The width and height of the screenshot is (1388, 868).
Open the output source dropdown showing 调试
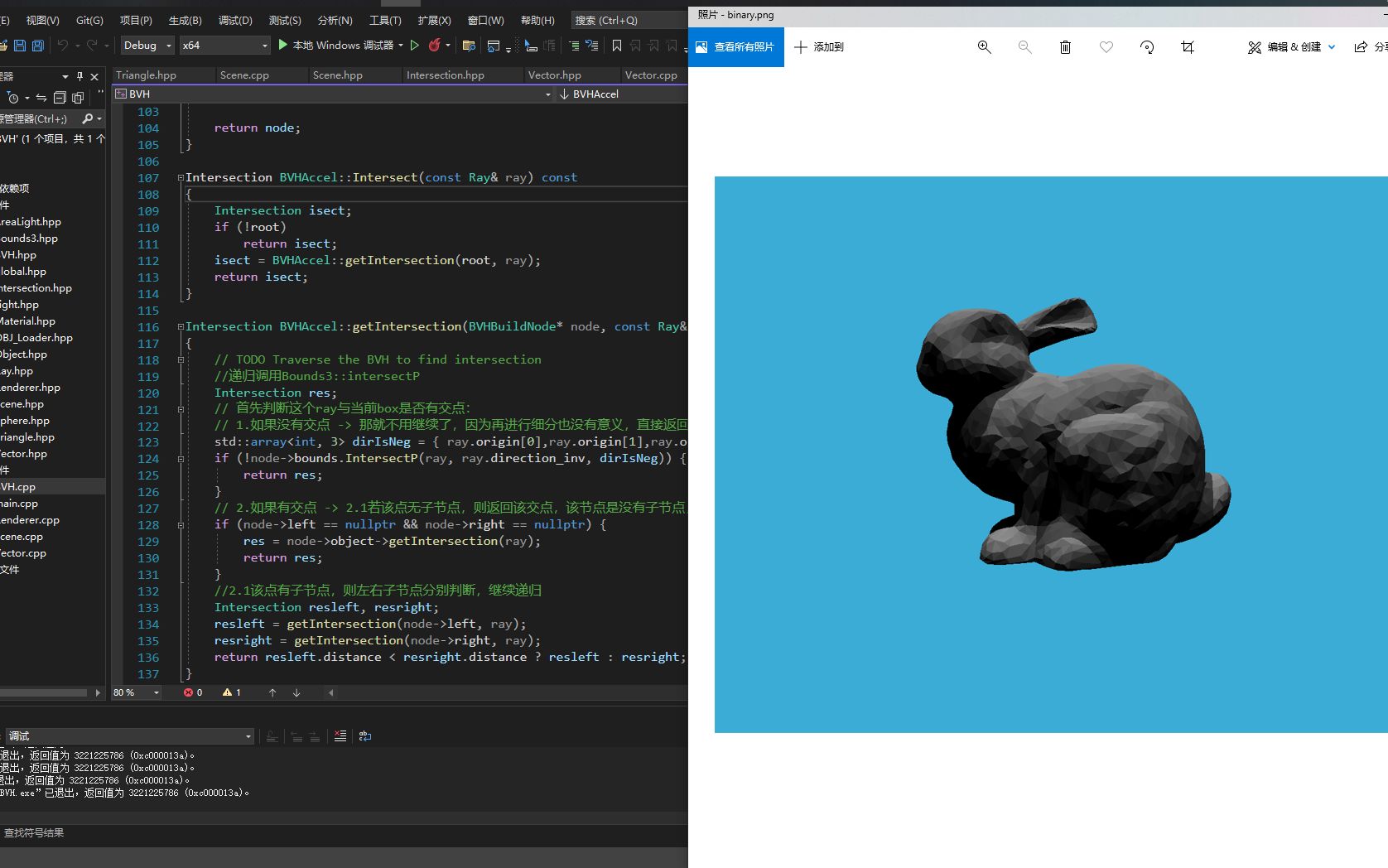click(129, 736)
